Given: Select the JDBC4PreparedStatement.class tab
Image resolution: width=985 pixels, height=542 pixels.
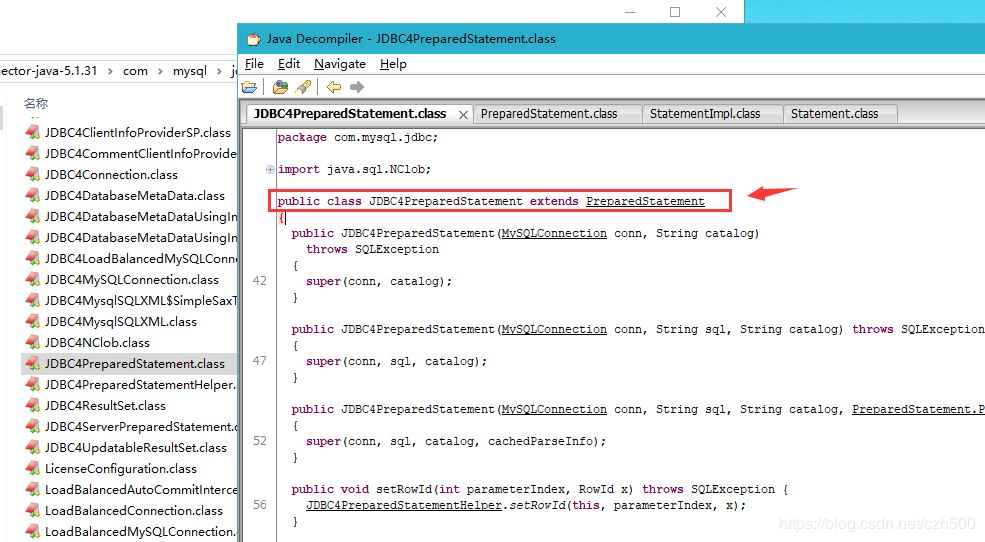Looking at the screenshot, I should pos(350,114).
